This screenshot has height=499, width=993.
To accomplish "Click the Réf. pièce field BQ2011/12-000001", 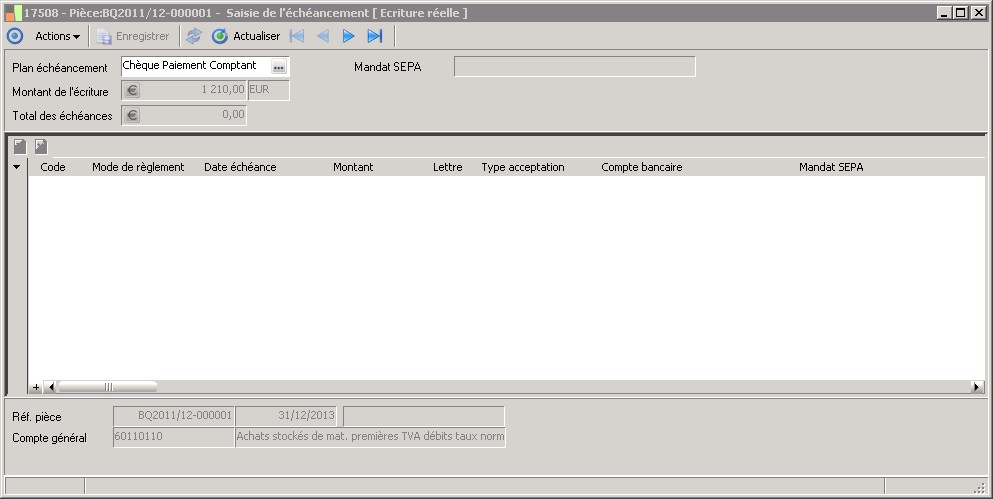I will [x=174, y=416].
